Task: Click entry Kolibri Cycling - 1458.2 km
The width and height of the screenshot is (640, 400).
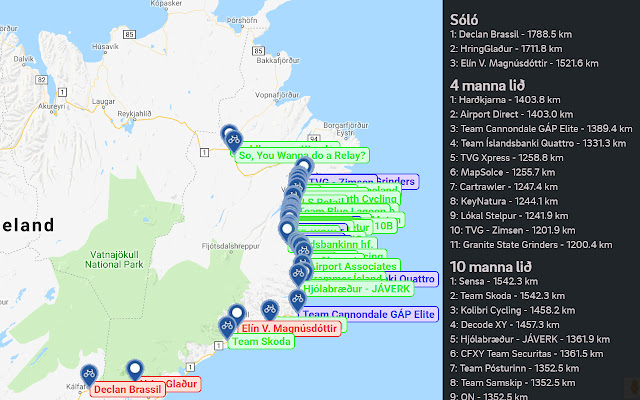Action: click(512, 310)
